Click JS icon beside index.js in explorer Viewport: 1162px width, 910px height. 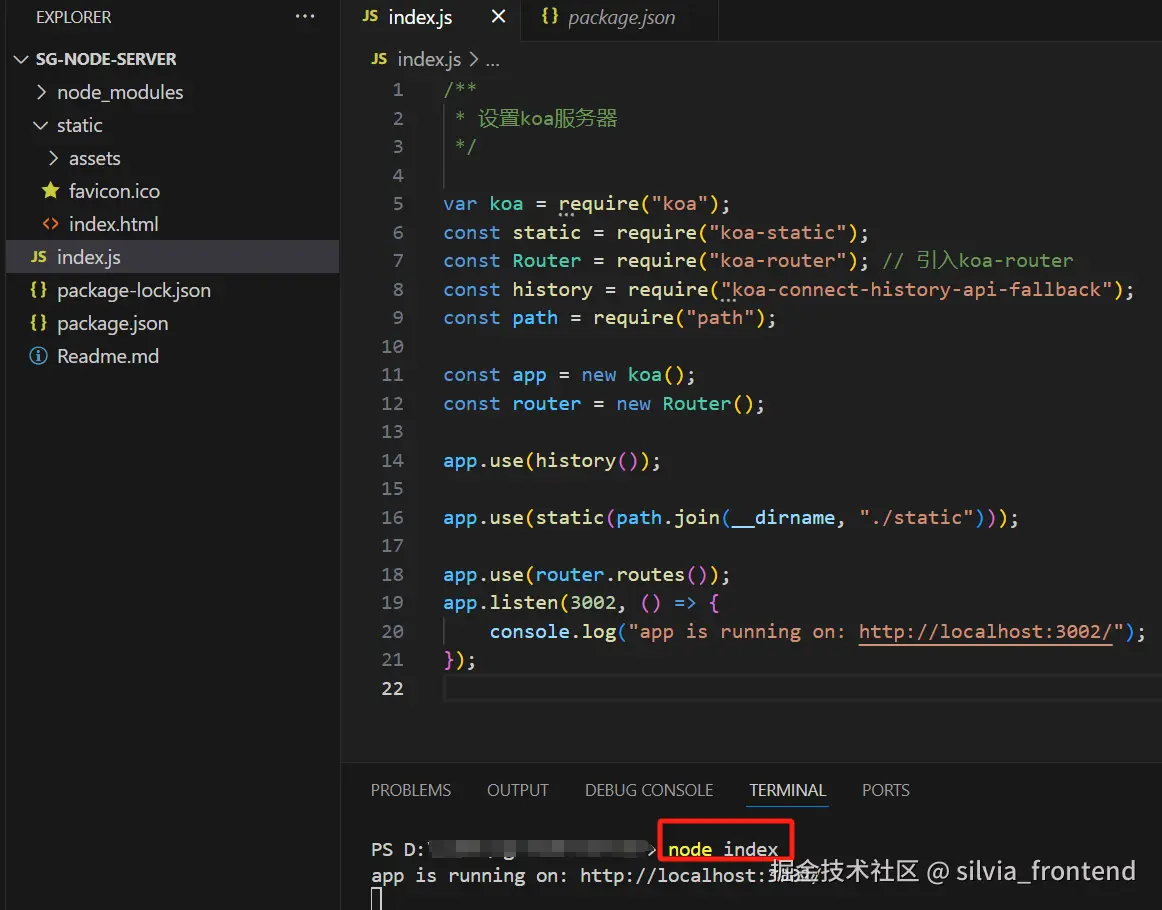[x=39, y=256]
